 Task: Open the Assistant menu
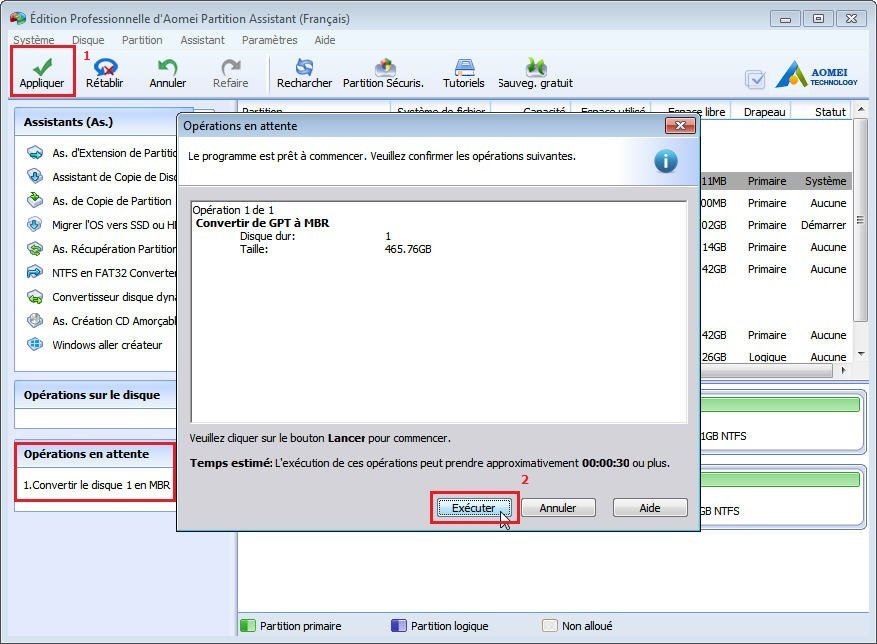202,40
